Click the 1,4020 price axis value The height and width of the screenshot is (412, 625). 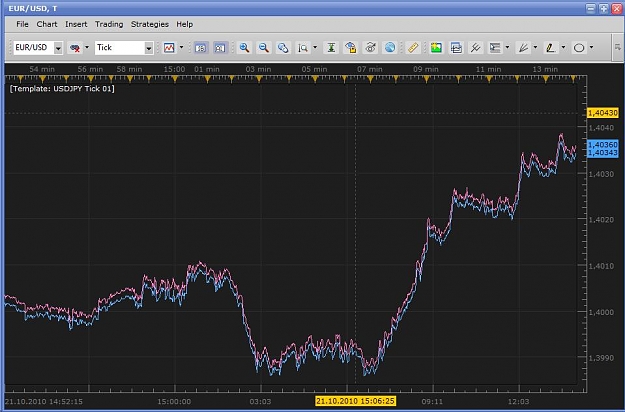click(601, 220)
